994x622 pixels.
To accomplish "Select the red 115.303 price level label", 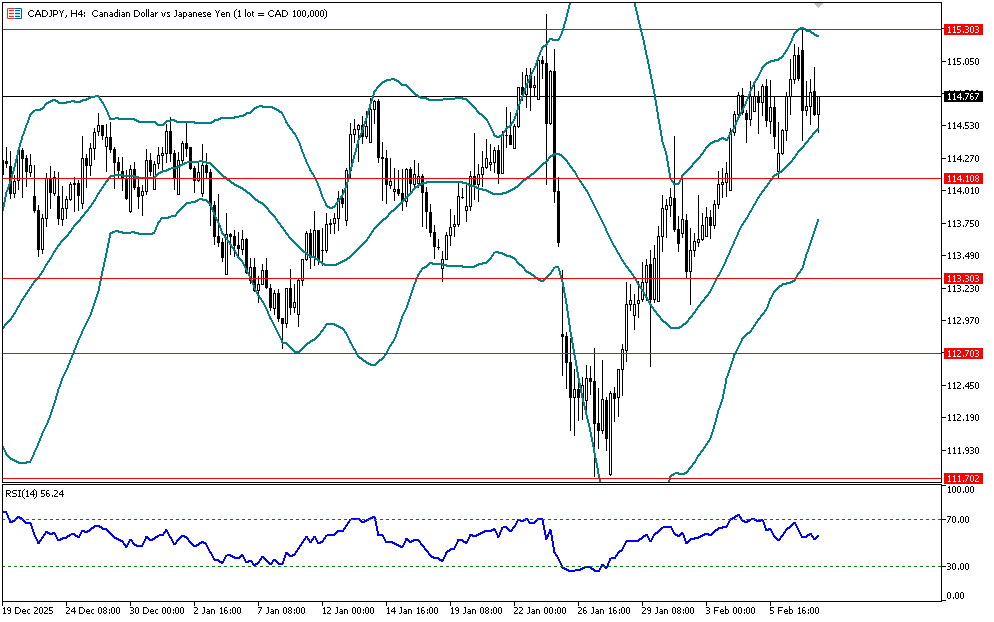I will [961, 30].
